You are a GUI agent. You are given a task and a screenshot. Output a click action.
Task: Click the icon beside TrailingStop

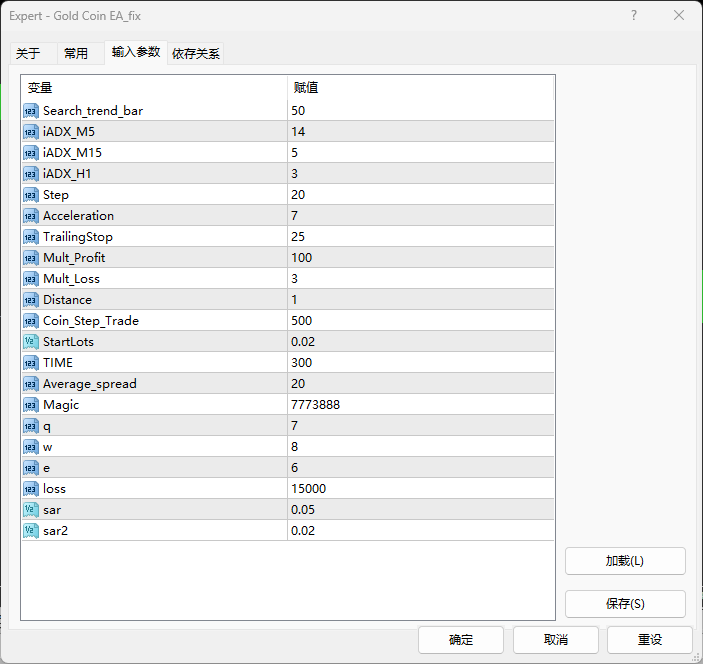pyautogui.click(x=31, y=237)
